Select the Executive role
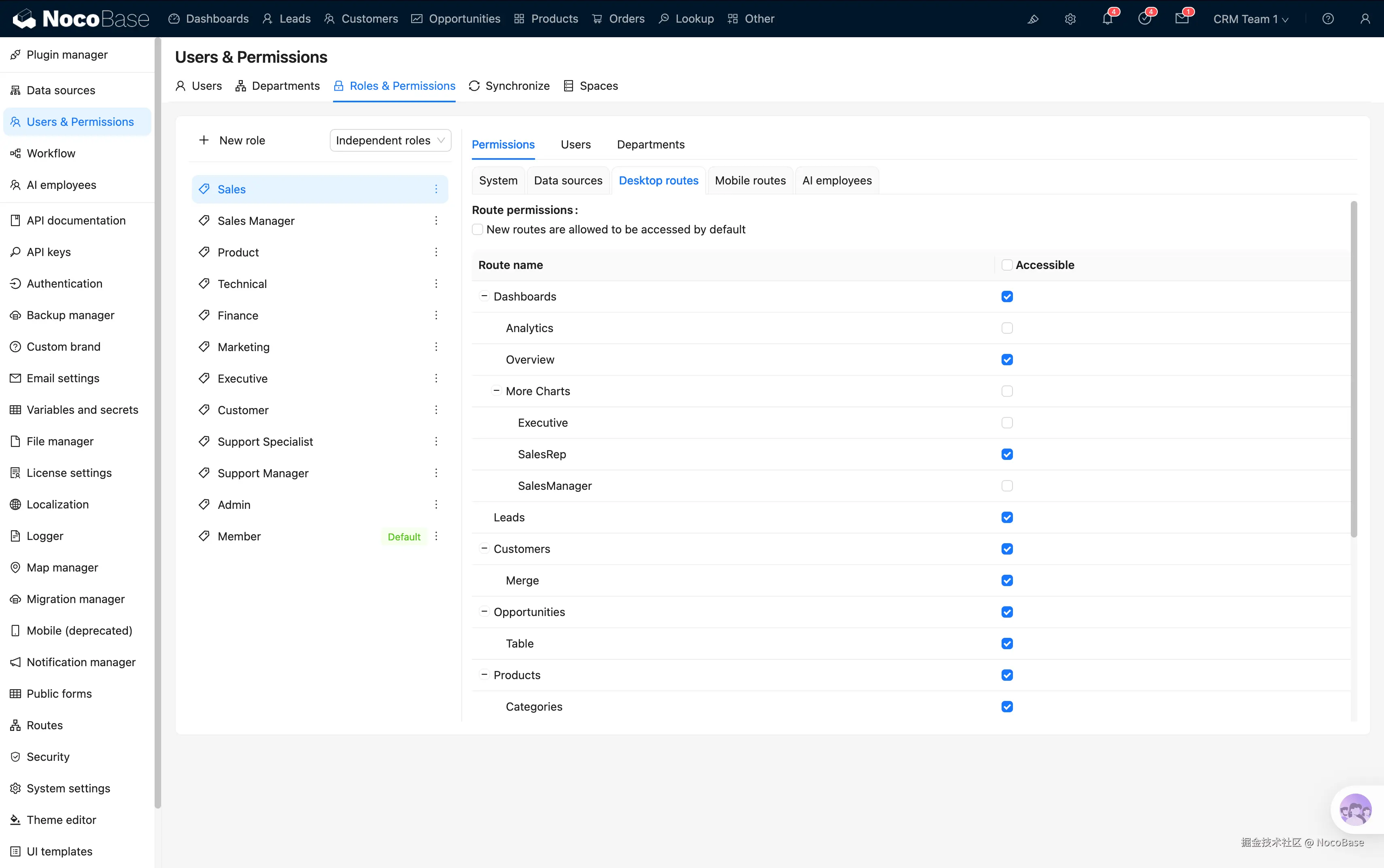The width and height of the screenshot is (1384, 868). pos(242,379)
